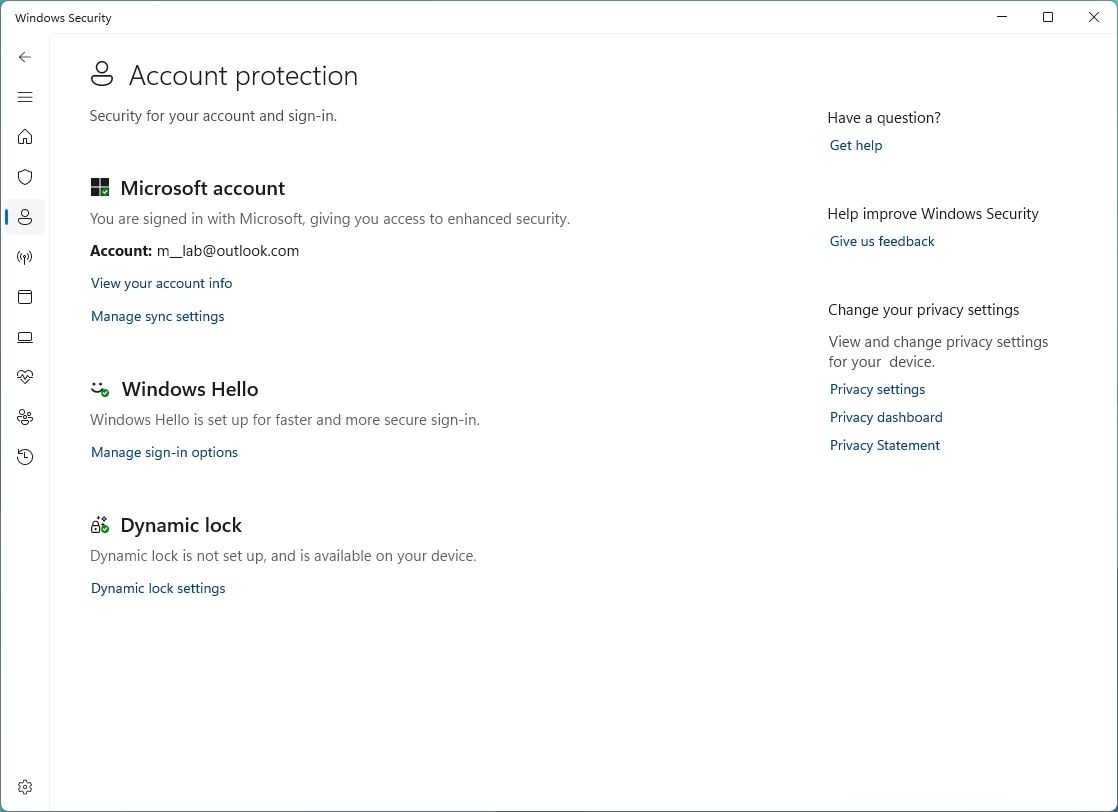
Task: Click View your account info
Action: 161,283
